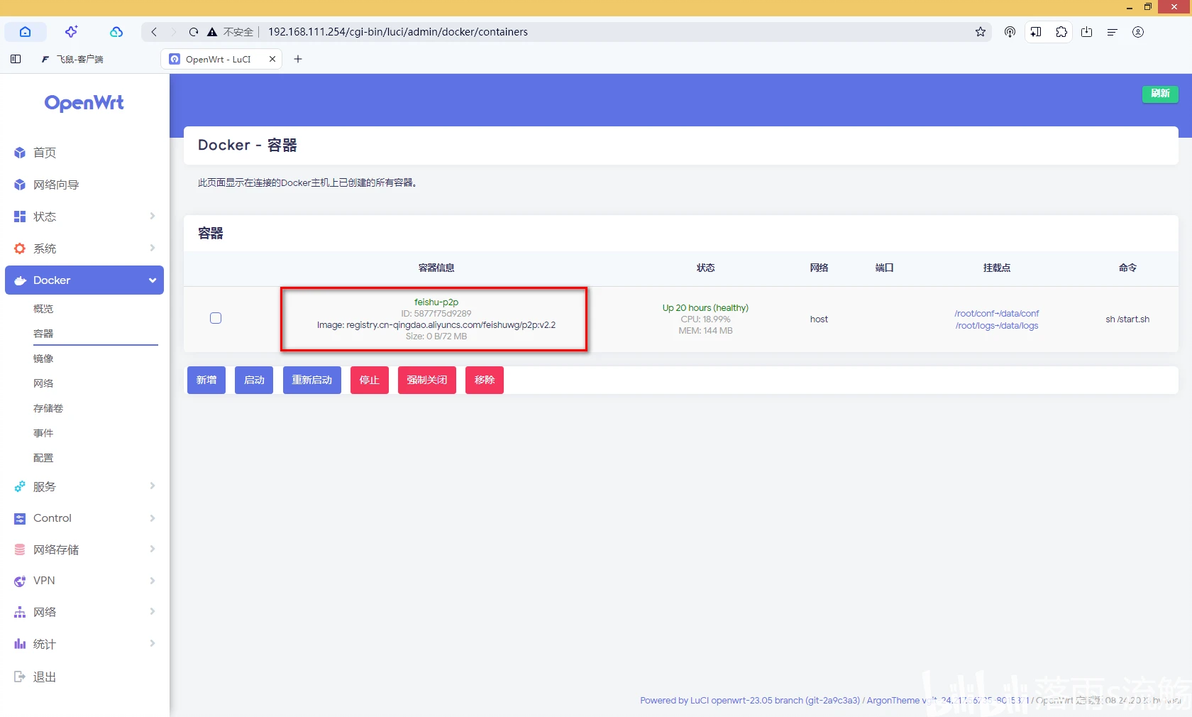Click the 新增 button
This screenshot has width=1192, height=717.
(x=206, y=380)
